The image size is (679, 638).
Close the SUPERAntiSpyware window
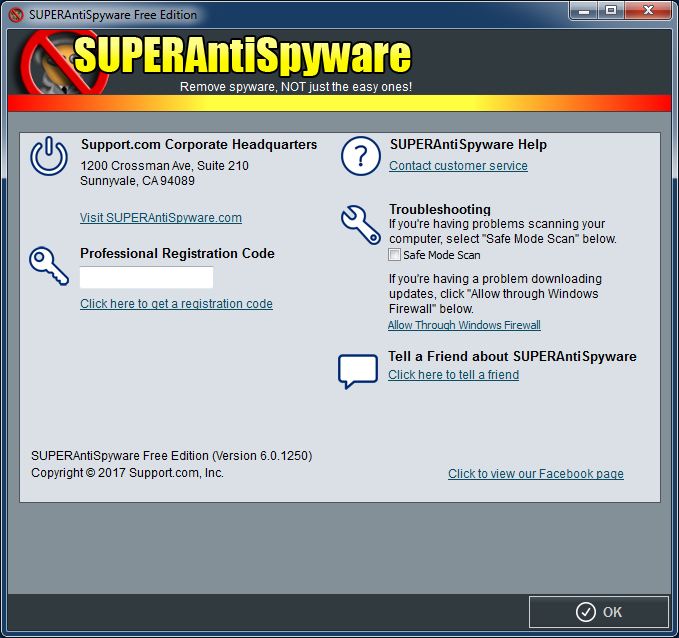click(x=648, y=10)
